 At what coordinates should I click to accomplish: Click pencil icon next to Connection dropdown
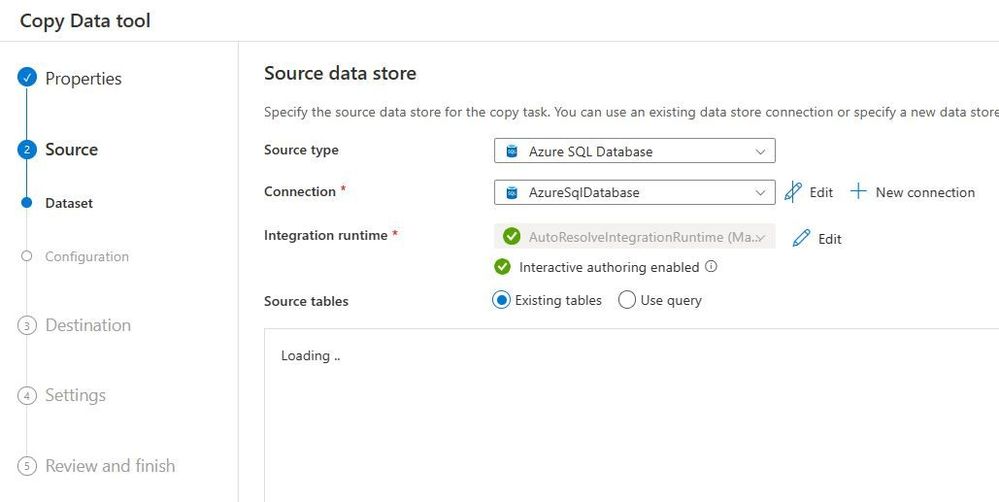tap(793, 192)
